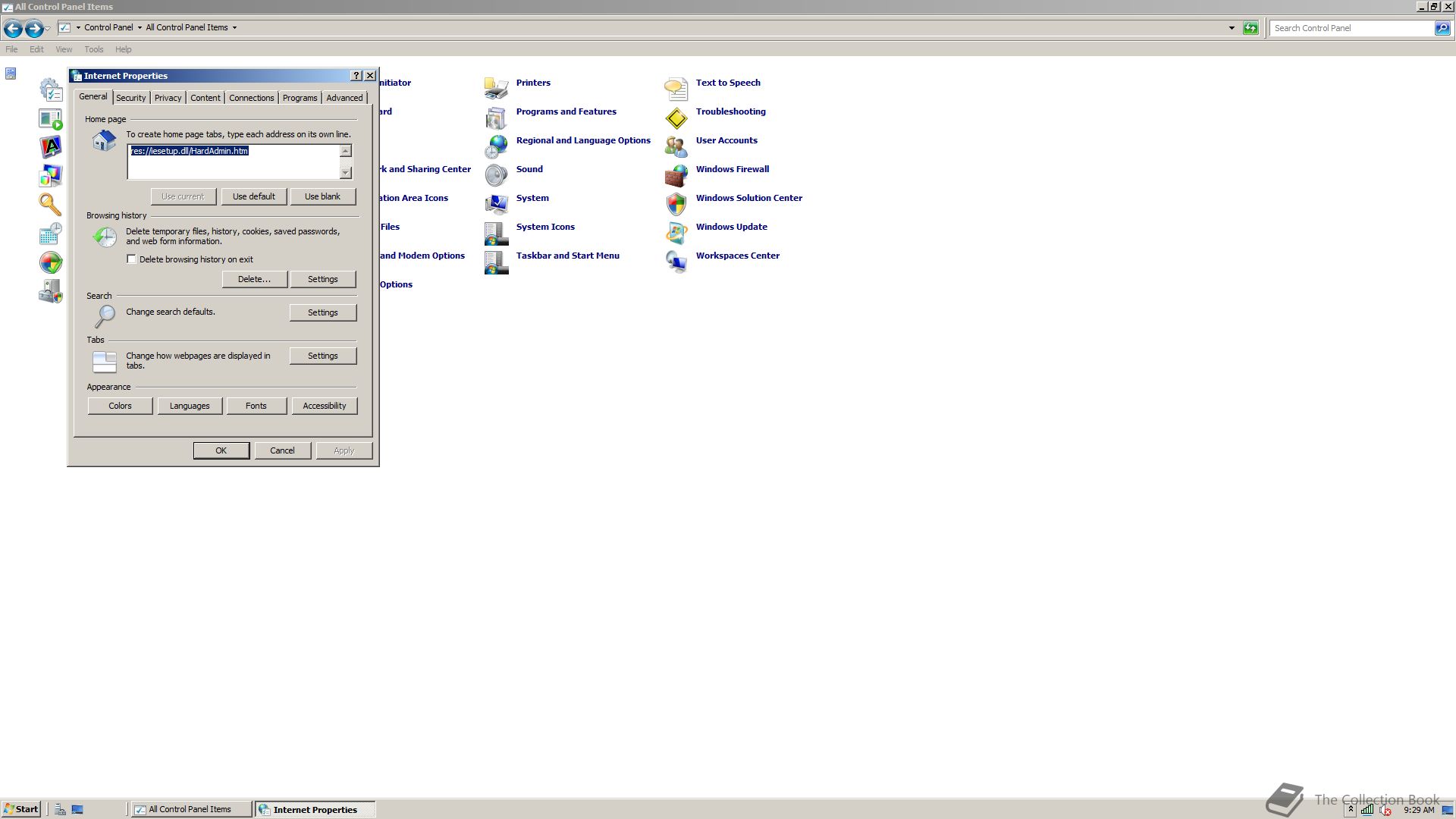Click the AutoPlay icon with green play arrow
This screenshot has width=1456, height=819.
coord(51,118)
